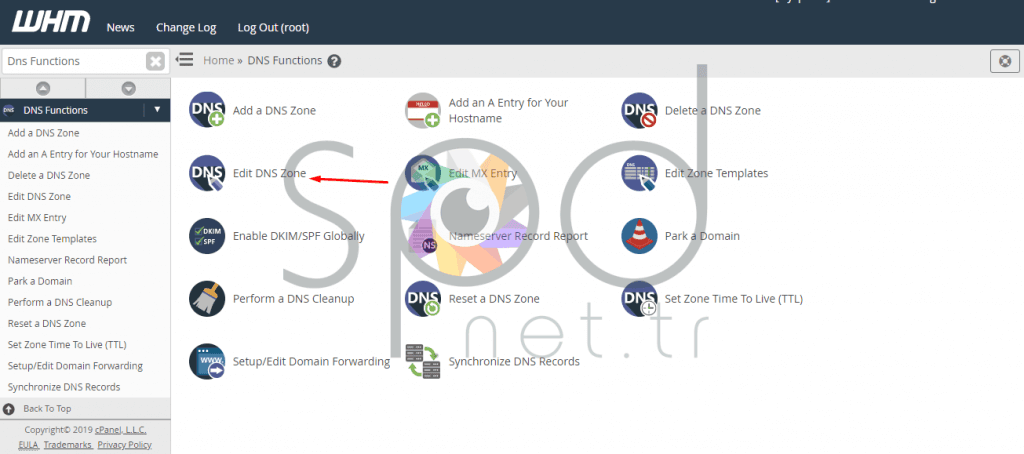Click the Edit DNS Zone label in main panel

pos(270,173)
